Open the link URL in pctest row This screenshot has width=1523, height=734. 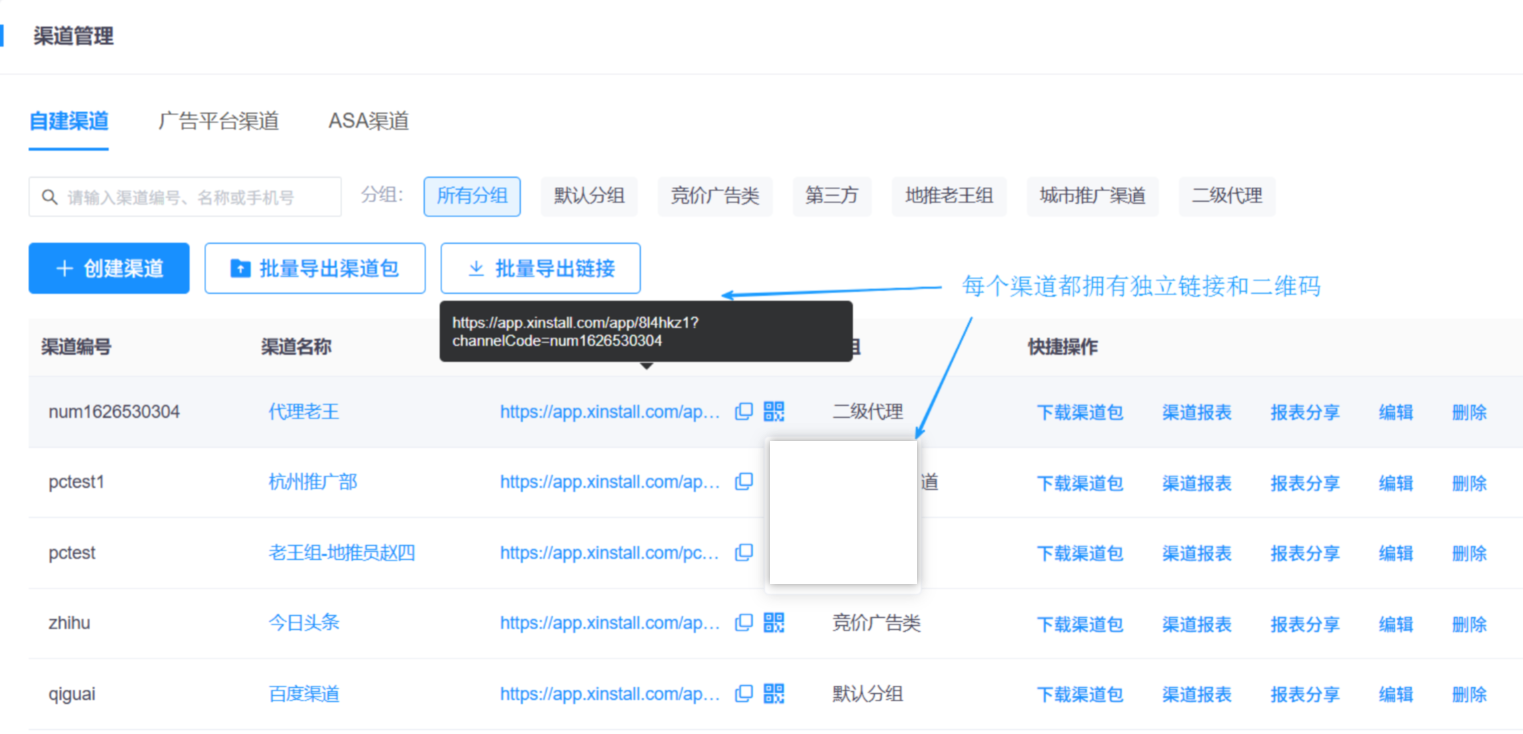click(610, 552)
